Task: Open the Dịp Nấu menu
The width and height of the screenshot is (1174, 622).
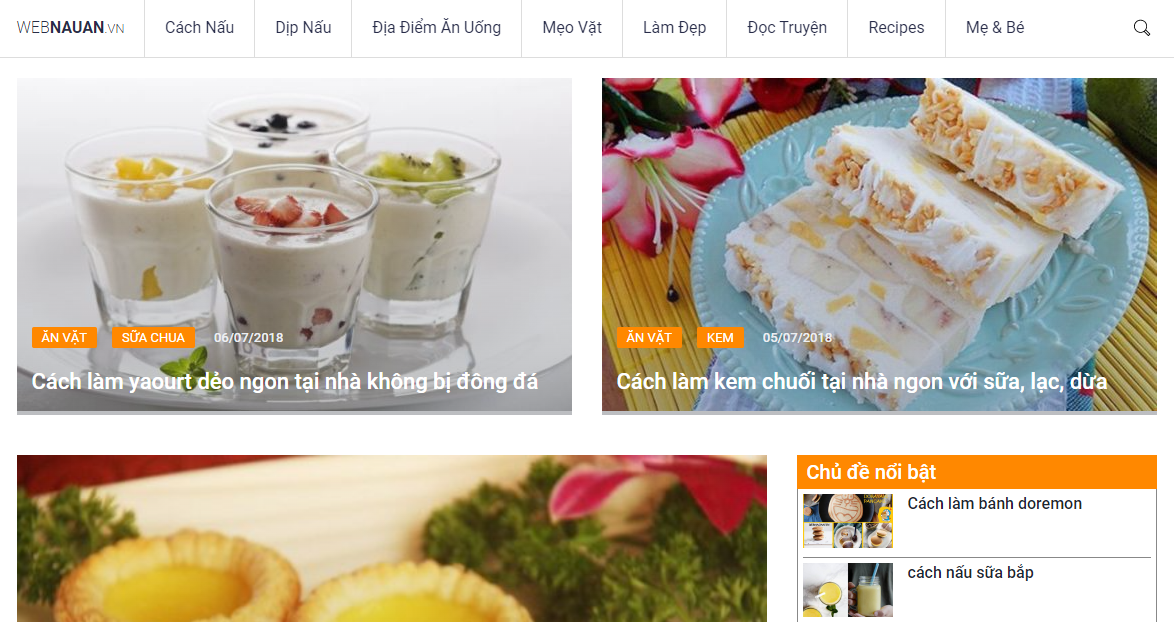Action: click(303, 28)
